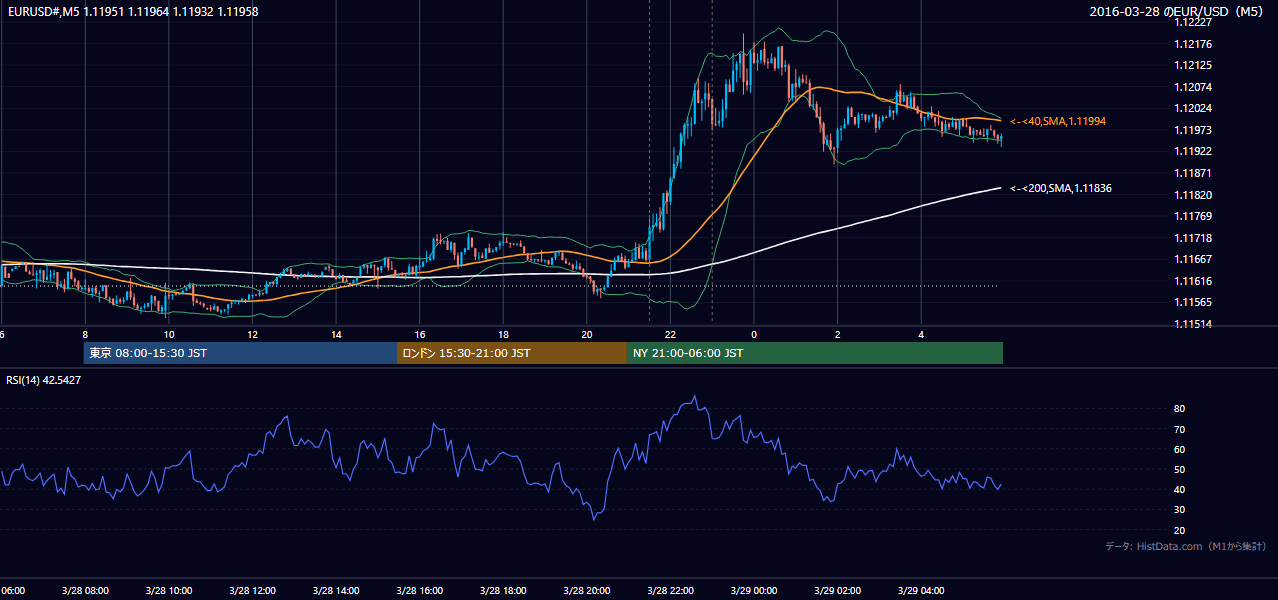Click the 3/28 10:00 time label

click(168, 590)
